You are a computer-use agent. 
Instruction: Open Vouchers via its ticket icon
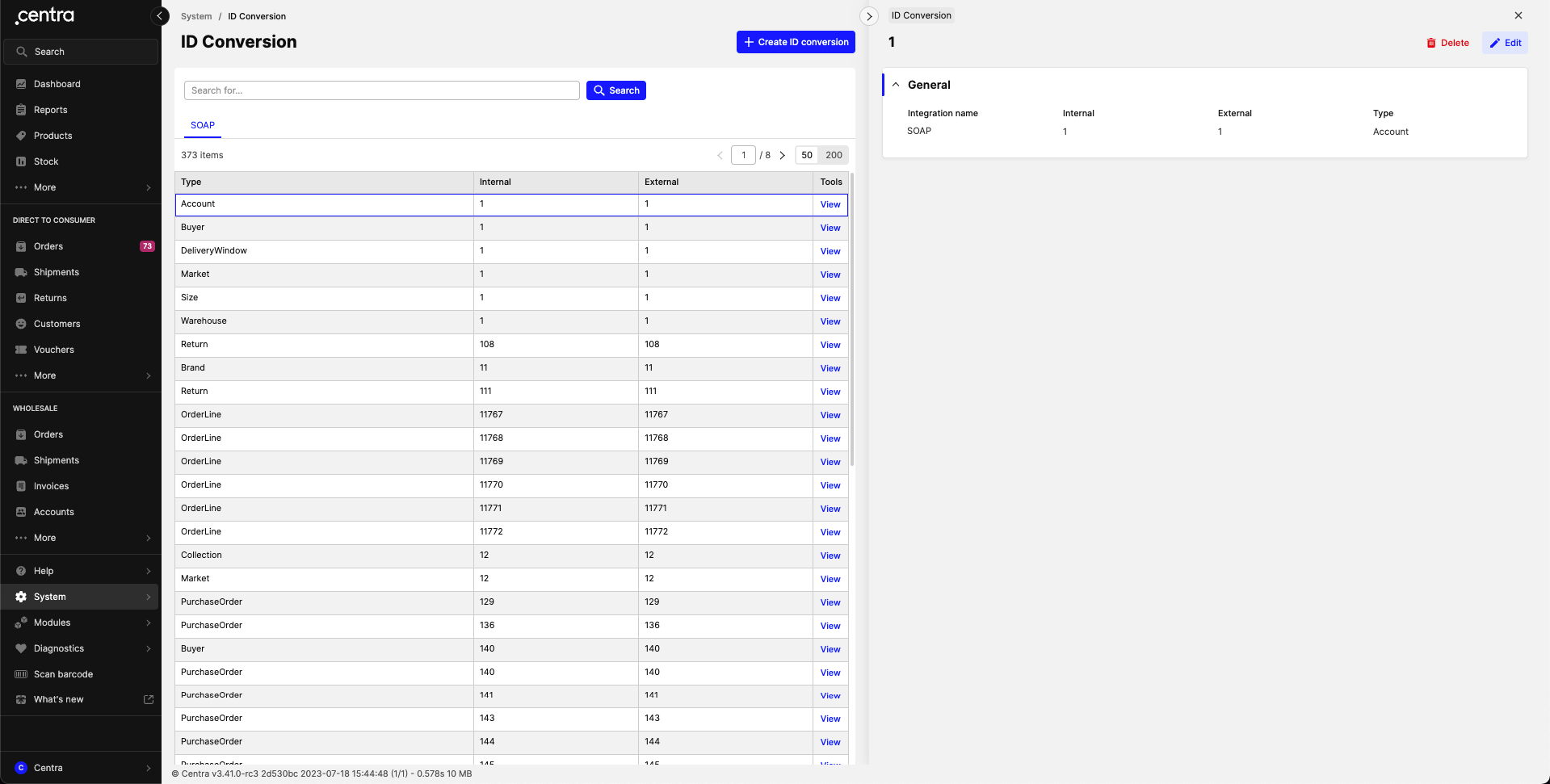(x=21, y=350)
